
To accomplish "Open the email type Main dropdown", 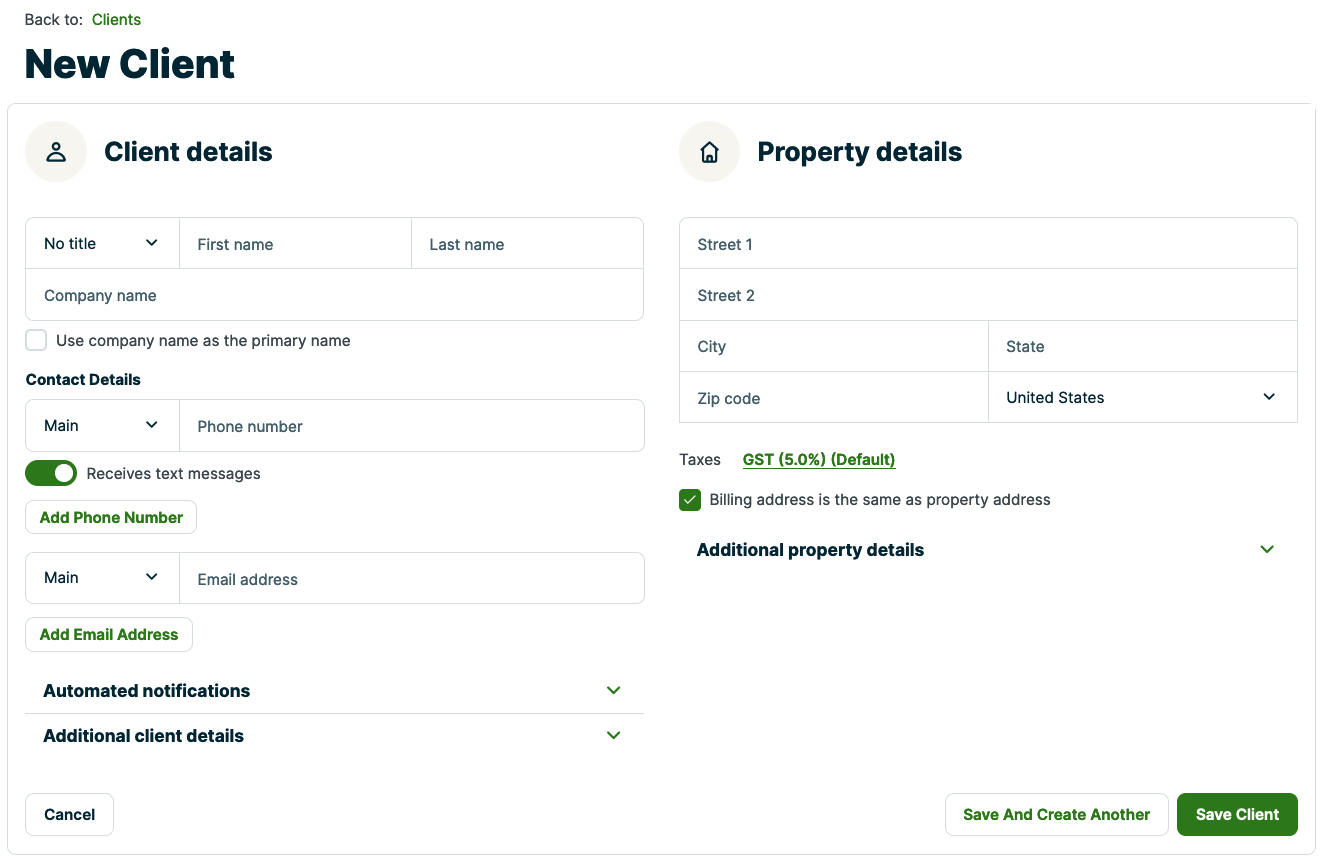I will click(101, 578).
